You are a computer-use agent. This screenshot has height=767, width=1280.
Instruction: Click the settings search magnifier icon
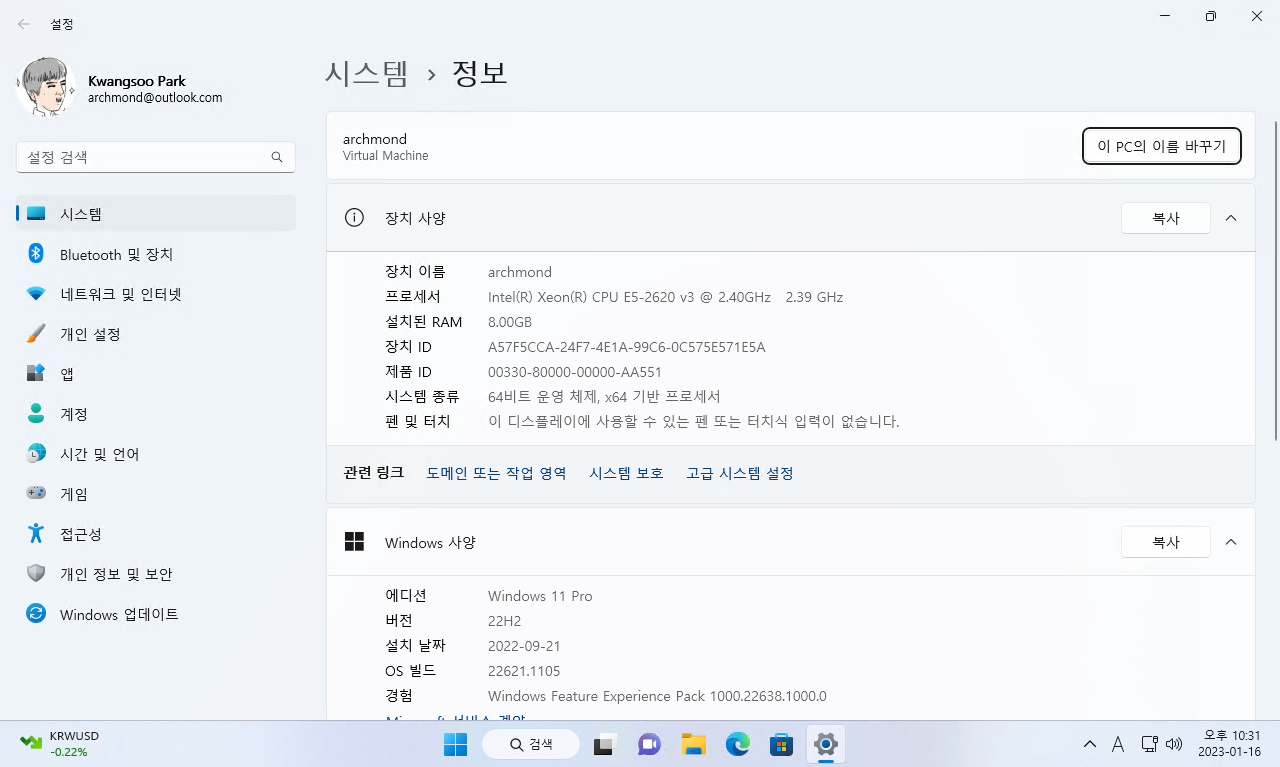(277, 157)
